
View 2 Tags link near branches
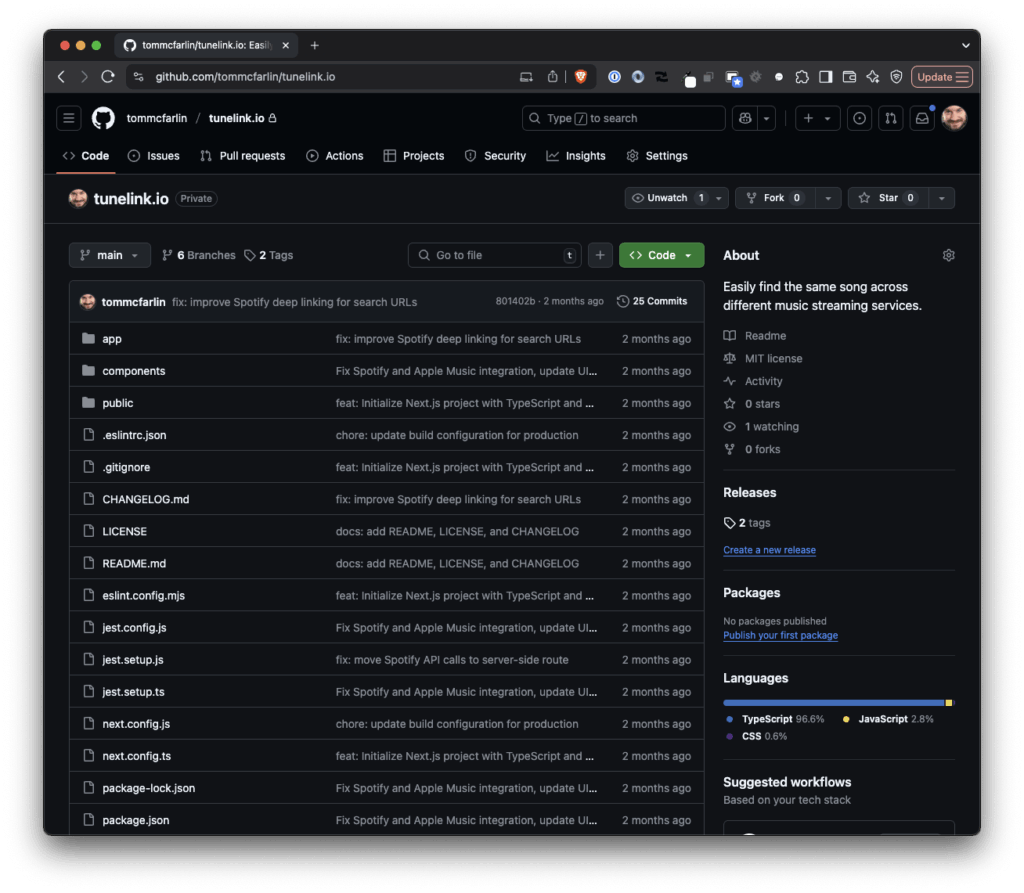pyautogui.click(x=268, y=255)
